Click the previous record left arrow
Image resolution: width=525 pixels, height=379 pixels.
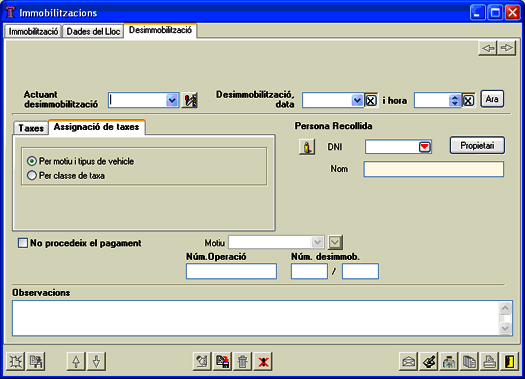tap(488, 48)
